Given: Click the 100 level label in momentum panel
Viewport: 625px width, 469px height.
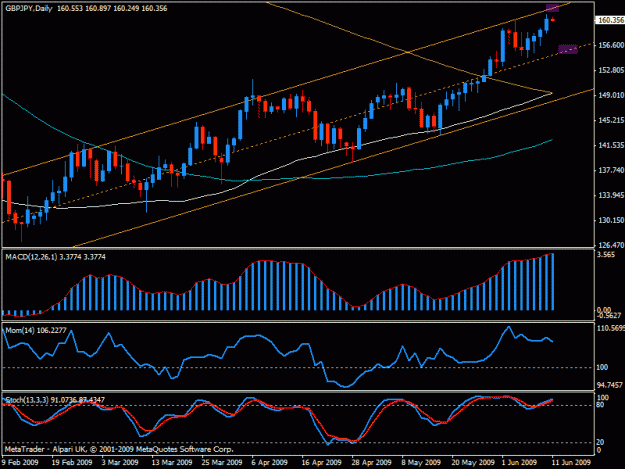Looking at the screenshot, I should 602,367.
